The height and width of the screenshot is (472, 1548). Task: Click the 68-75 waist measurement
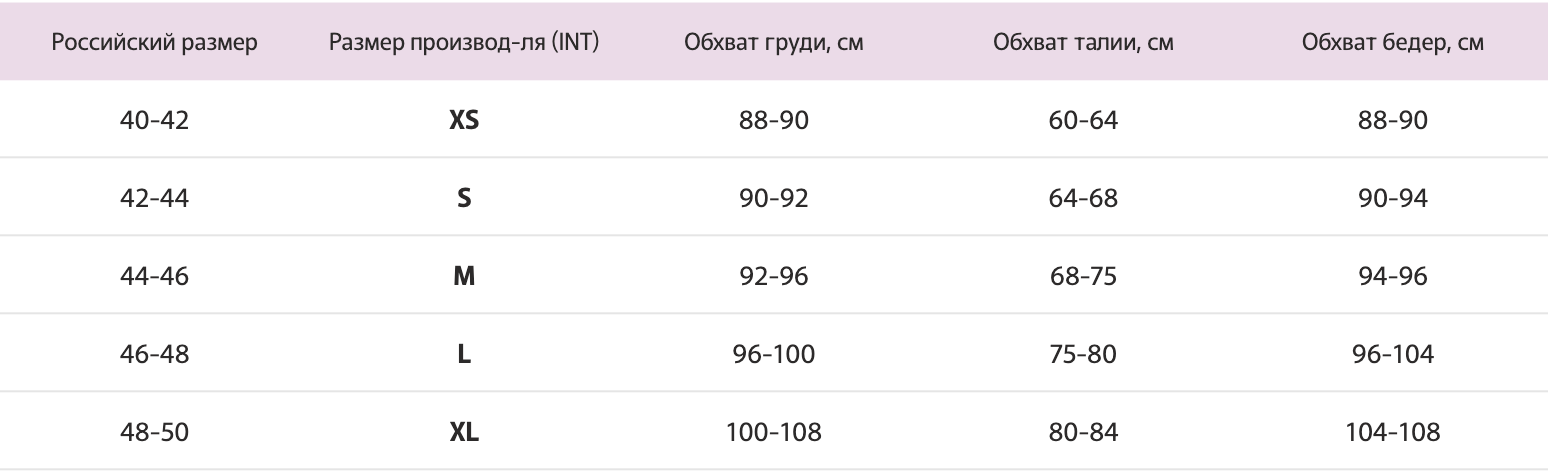point(1083,276)
